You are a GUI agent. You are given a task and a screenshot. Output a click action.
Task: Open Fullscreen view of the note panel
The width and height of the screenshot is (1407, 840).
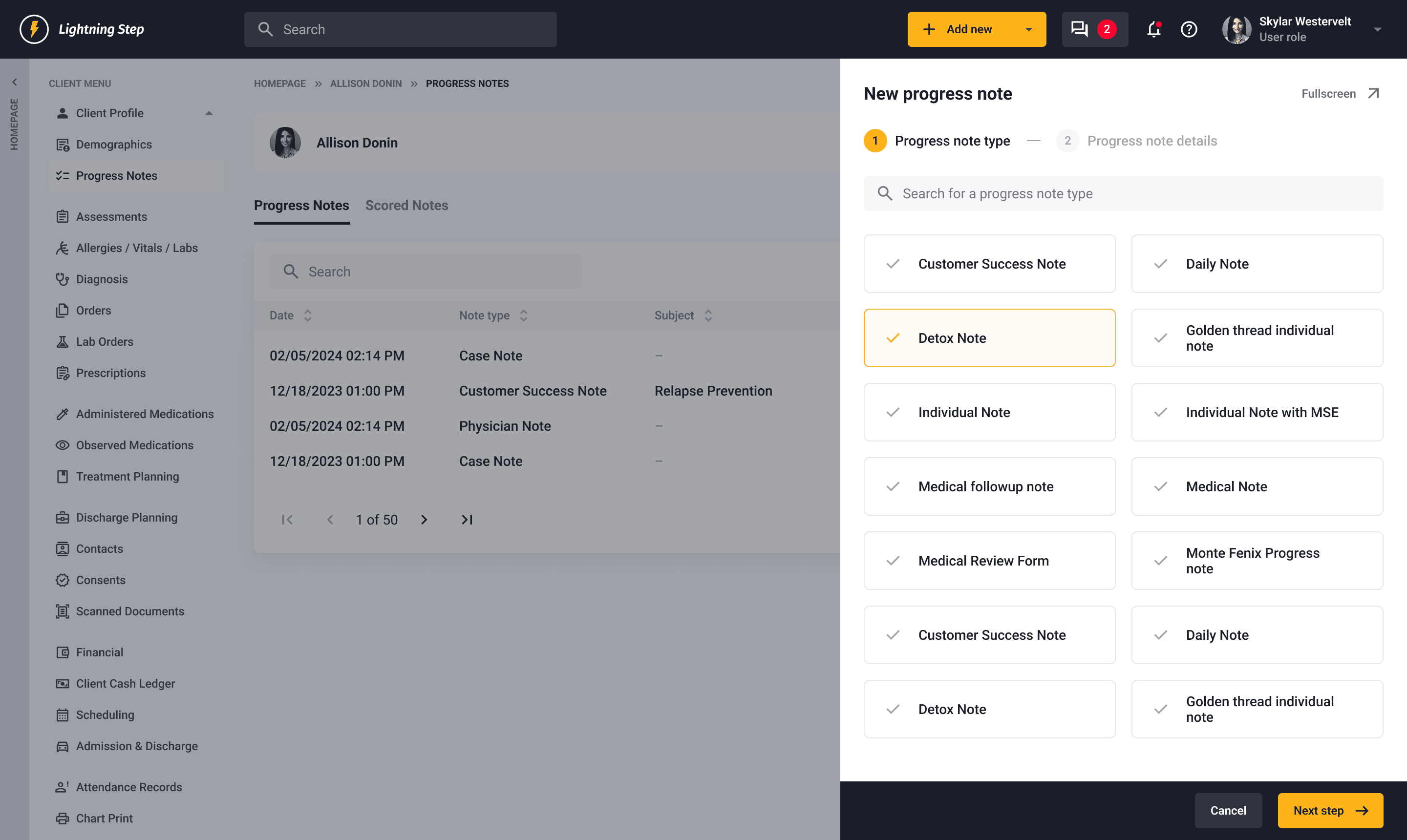click(1340, 93)
